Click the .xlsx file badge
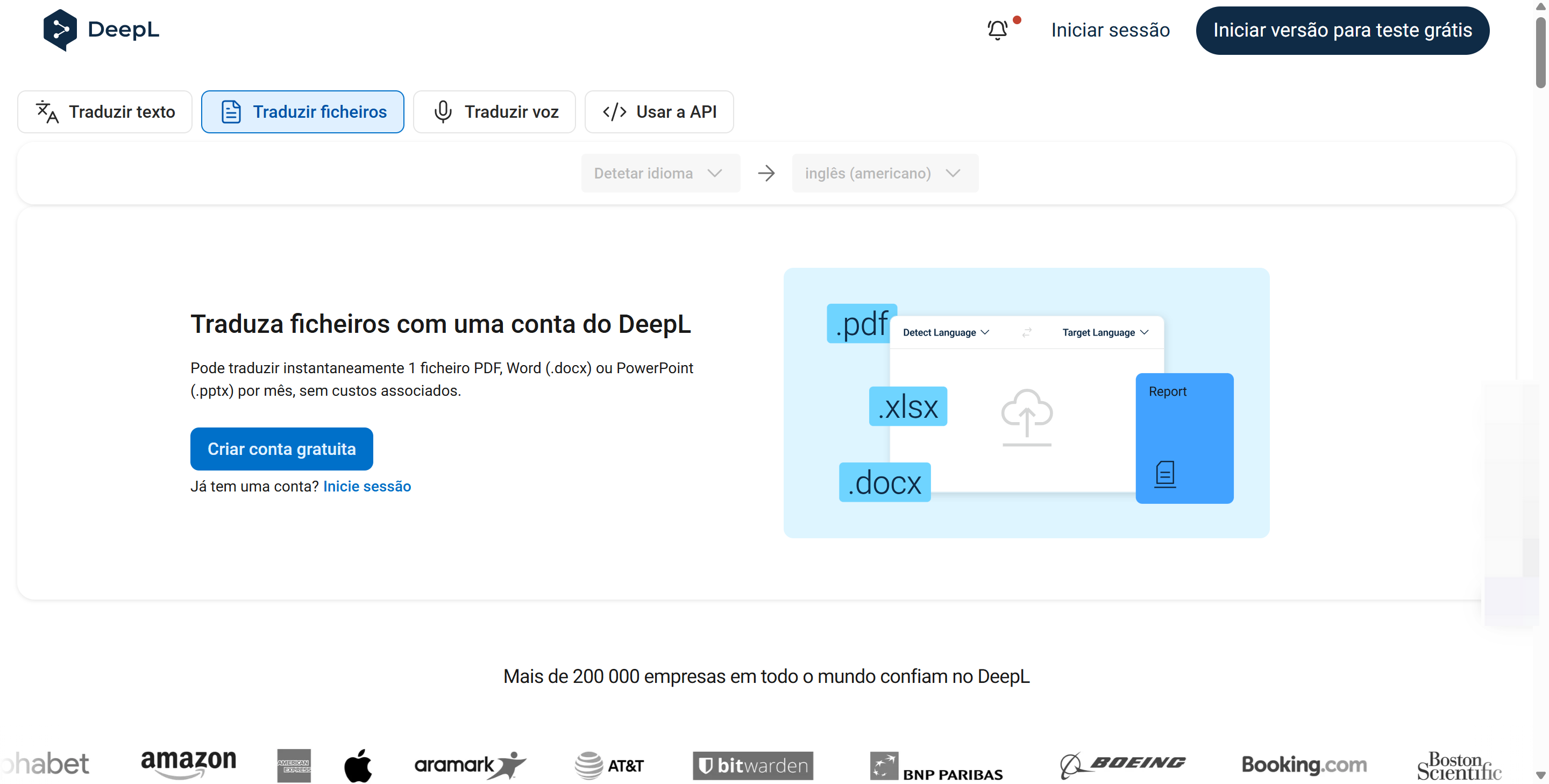The image size is (1549, 784). click(x=908, y=407)
